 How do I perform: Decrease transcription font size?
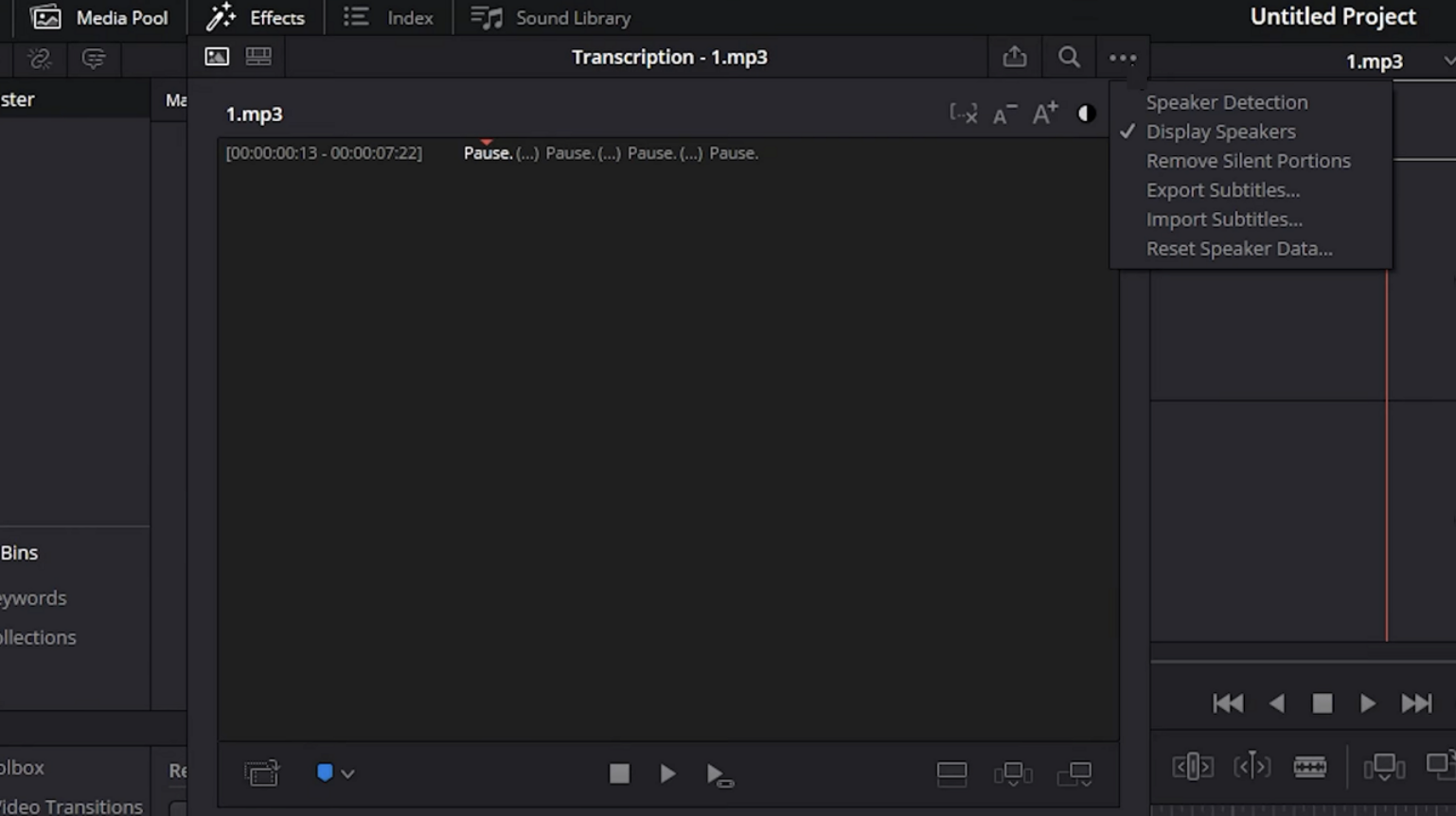point(1004,114)
